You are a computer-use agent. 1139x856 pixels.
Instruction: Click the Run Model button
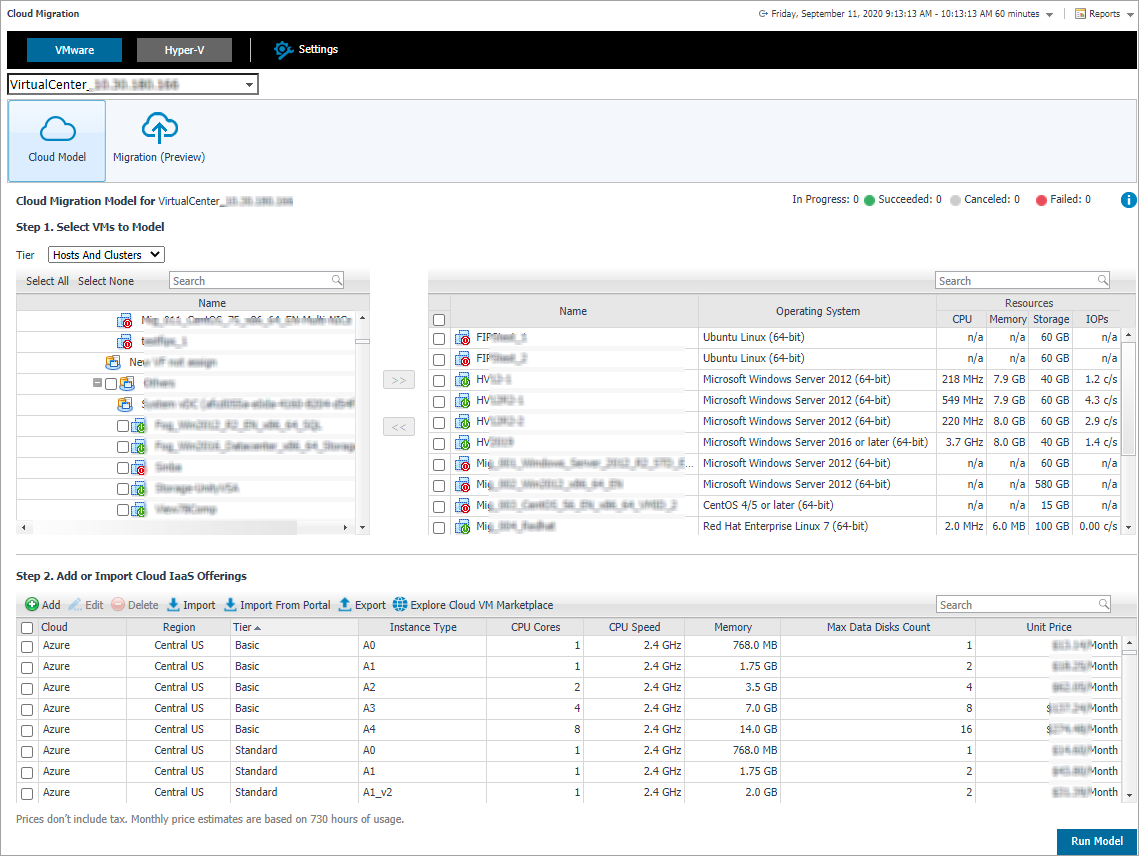click(x=1096, y=841)
